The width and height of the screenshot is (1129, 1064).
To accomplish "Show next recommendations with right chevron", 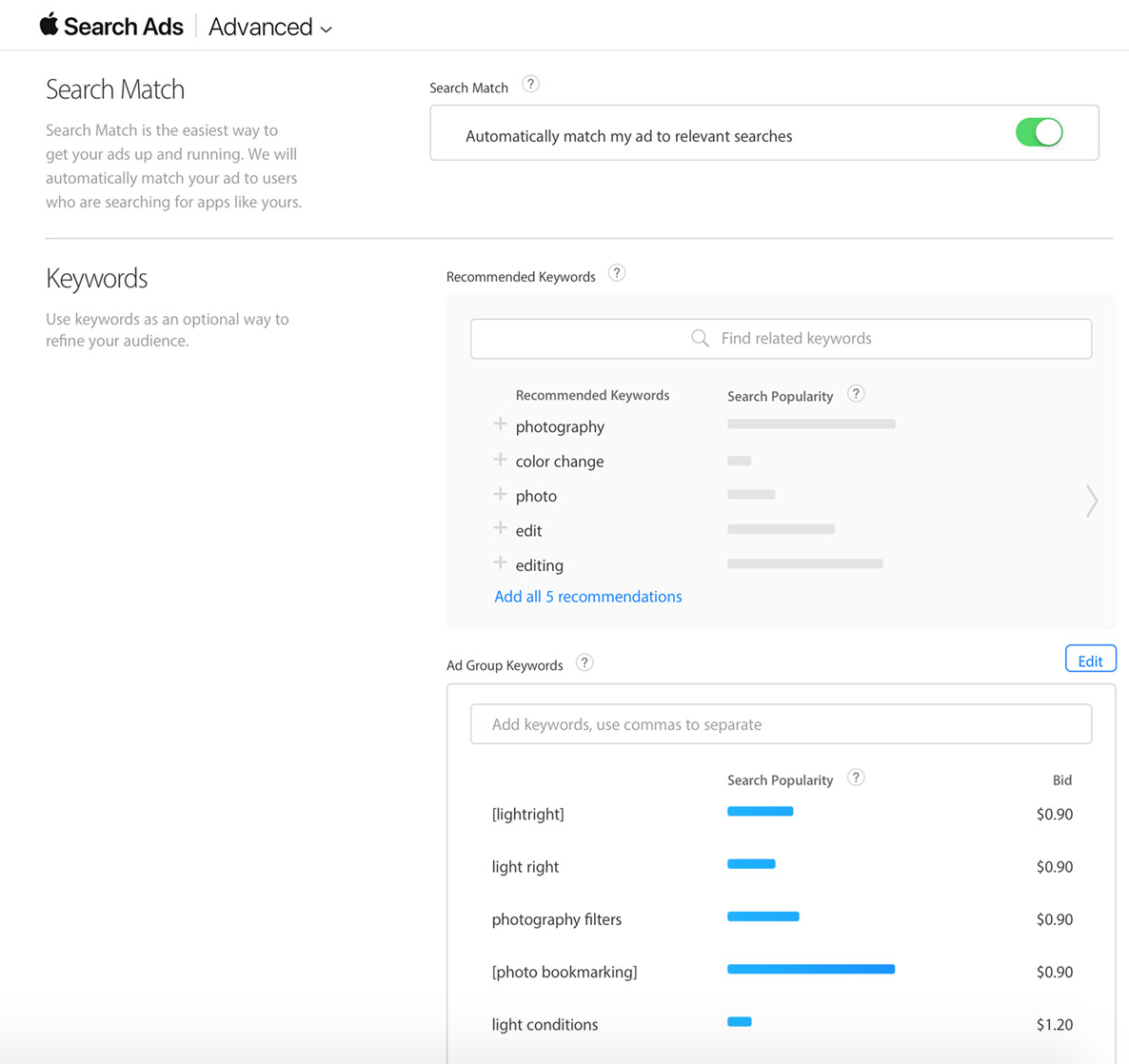I will click(x=1092, y=501).
